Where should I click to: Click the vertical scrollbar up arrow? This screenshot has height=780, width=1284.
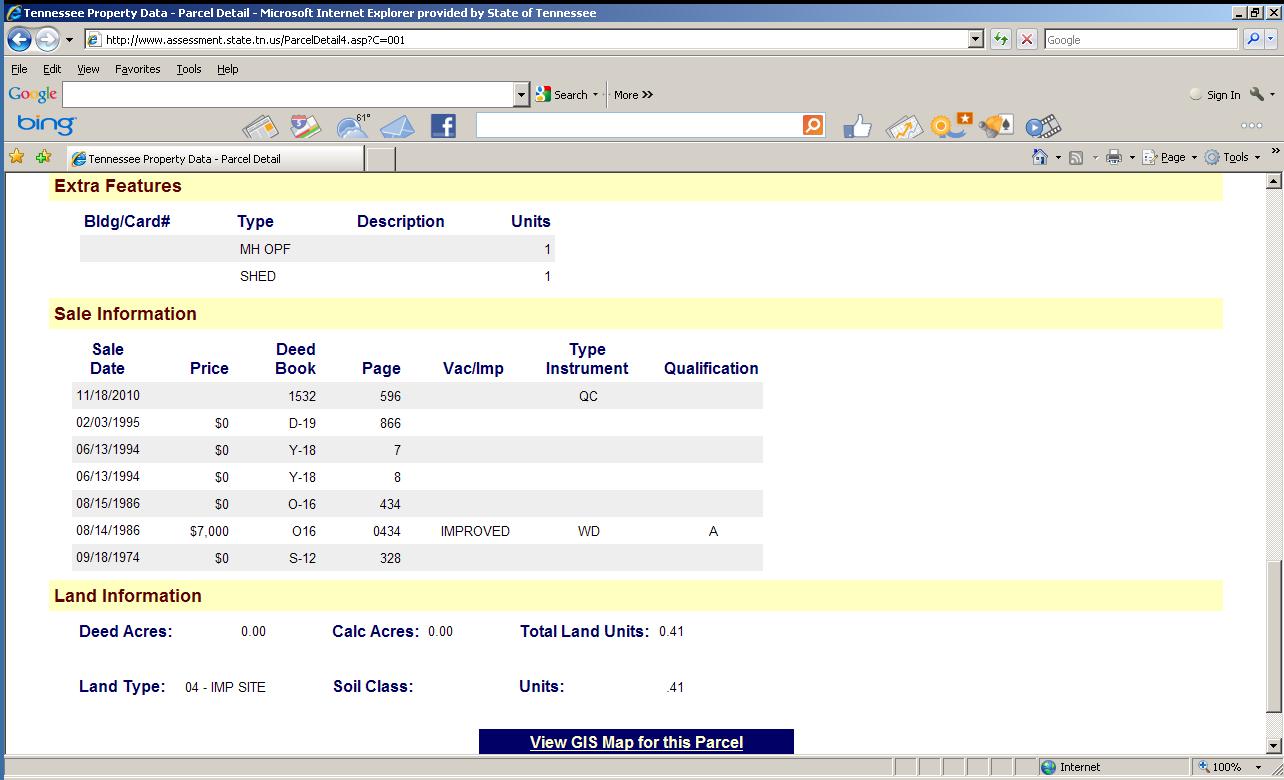1274,181
